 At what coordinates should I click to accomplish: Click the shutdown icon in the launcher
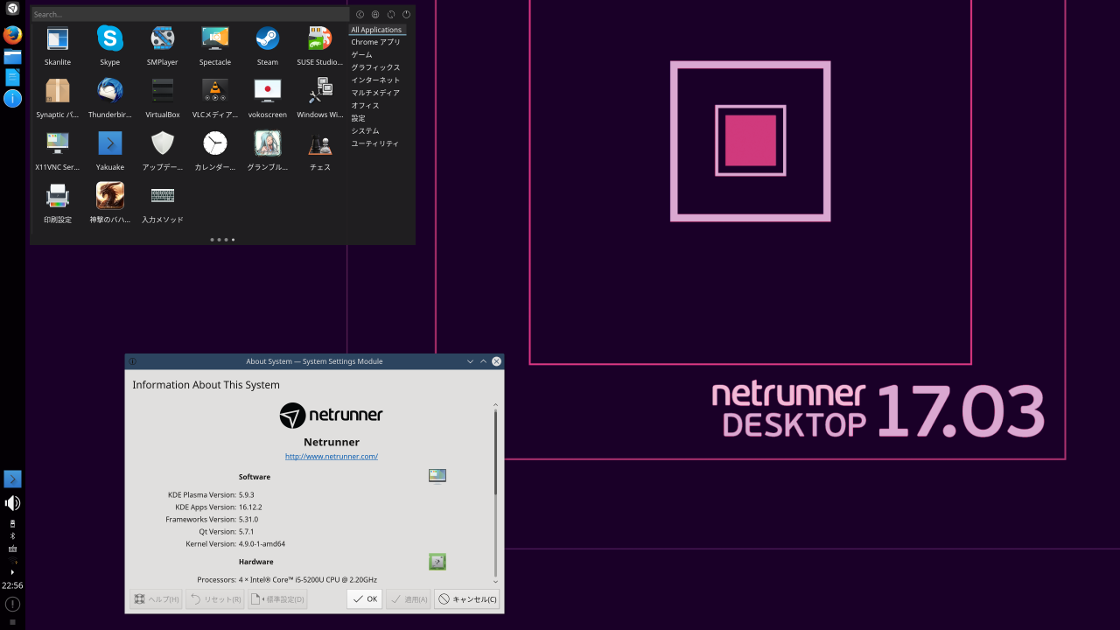tap(406, 14)
